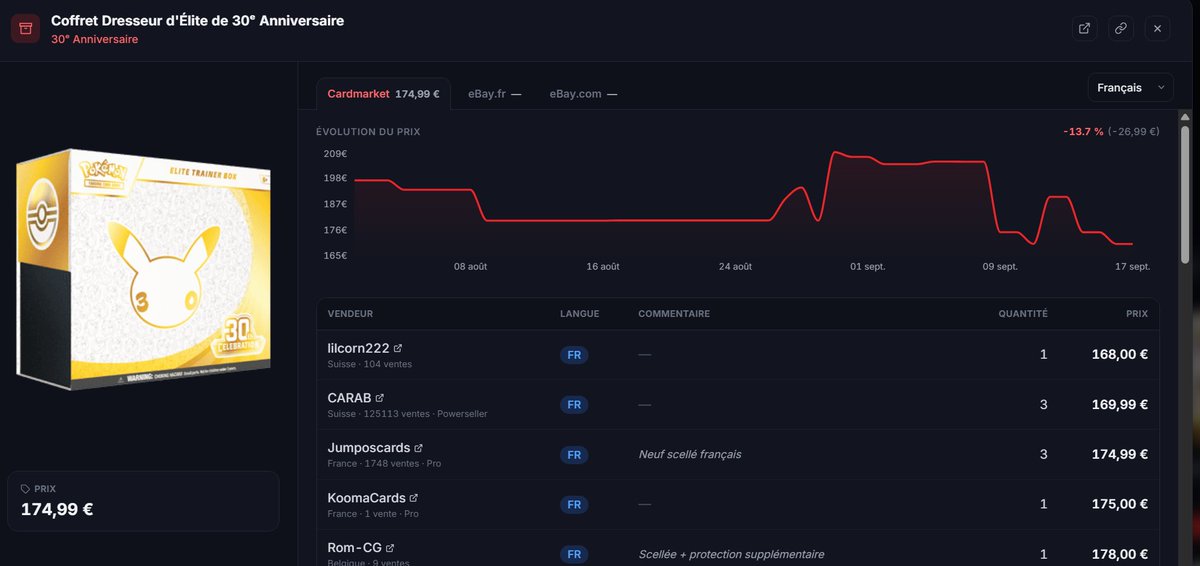Open the Français language dropdown

pos(1130,88)
